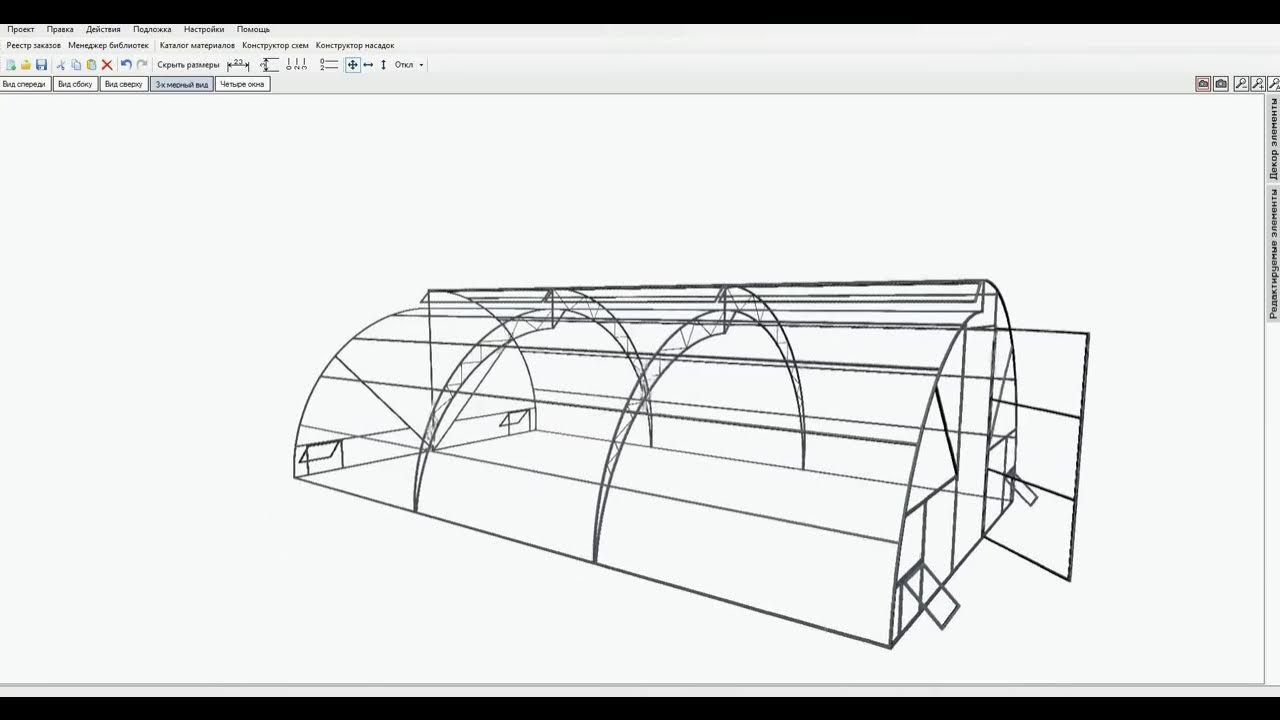Open a project with the folder icon
Image resolution: width=1280 pixels, height=720 pixels.
(x=26, y=64)
